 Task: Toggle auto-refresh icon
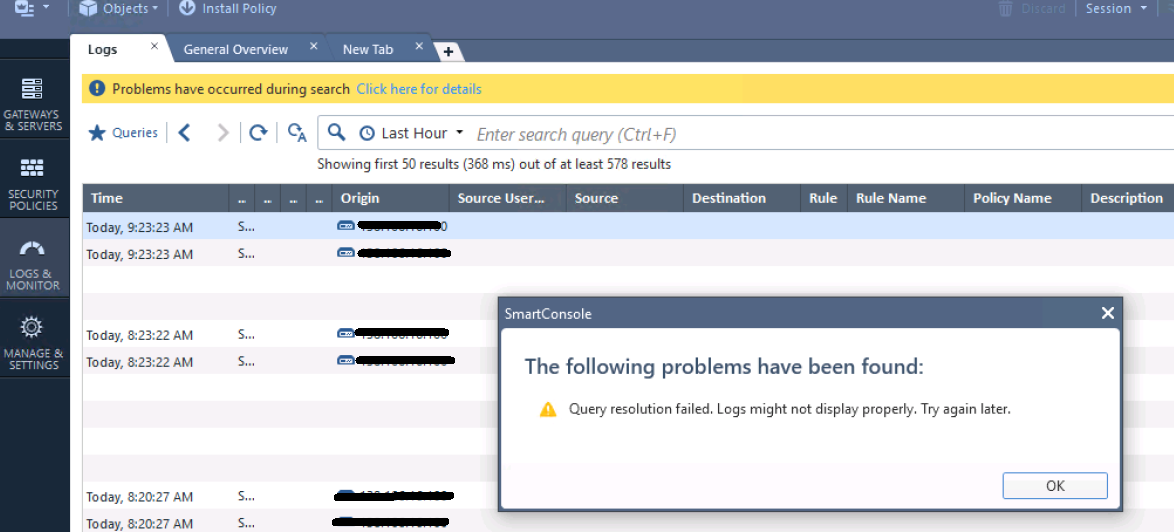coord(297,133)
